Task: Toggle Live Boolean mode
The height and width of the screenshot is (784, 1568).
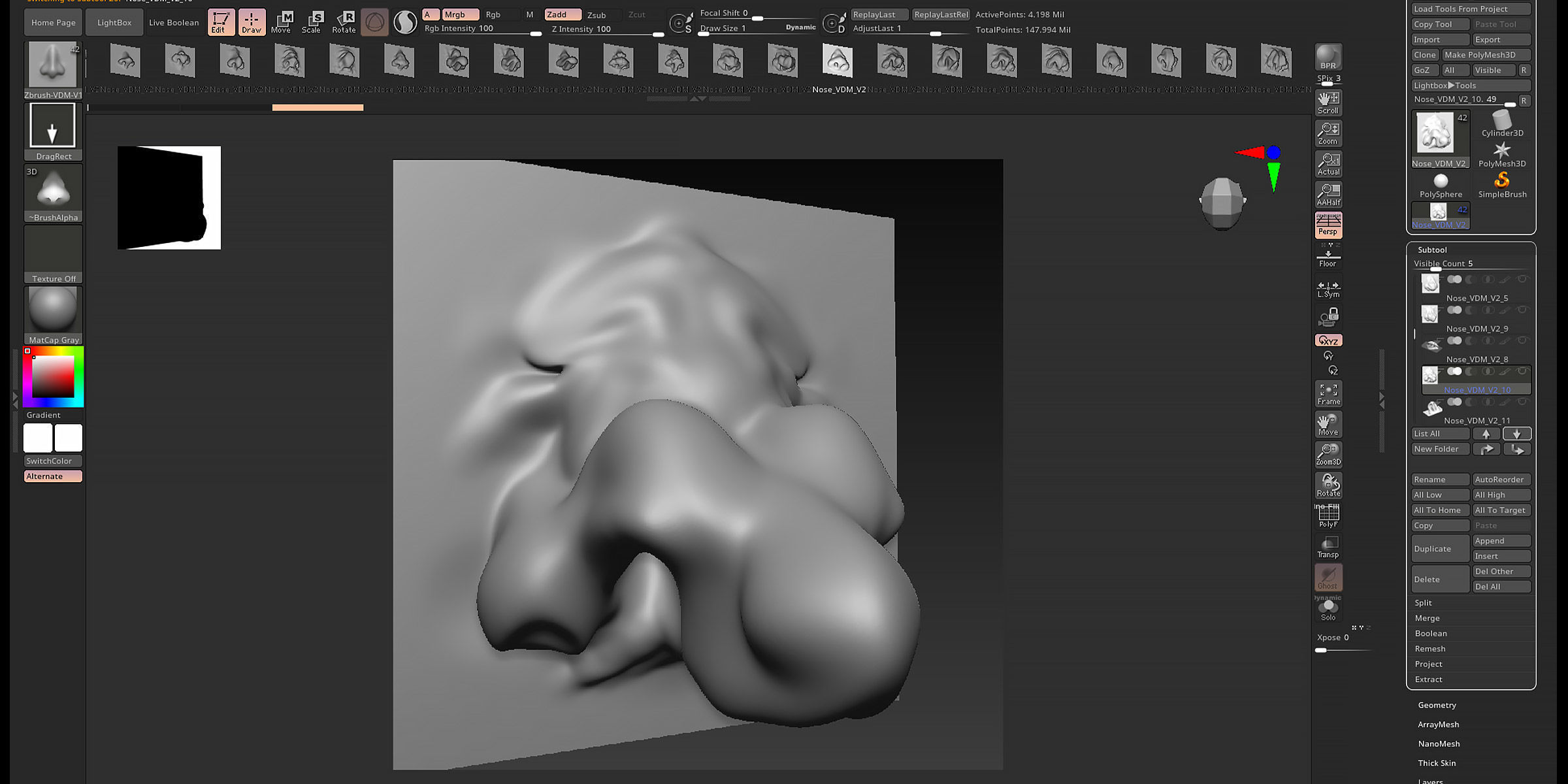Action: tap(174, 22)
